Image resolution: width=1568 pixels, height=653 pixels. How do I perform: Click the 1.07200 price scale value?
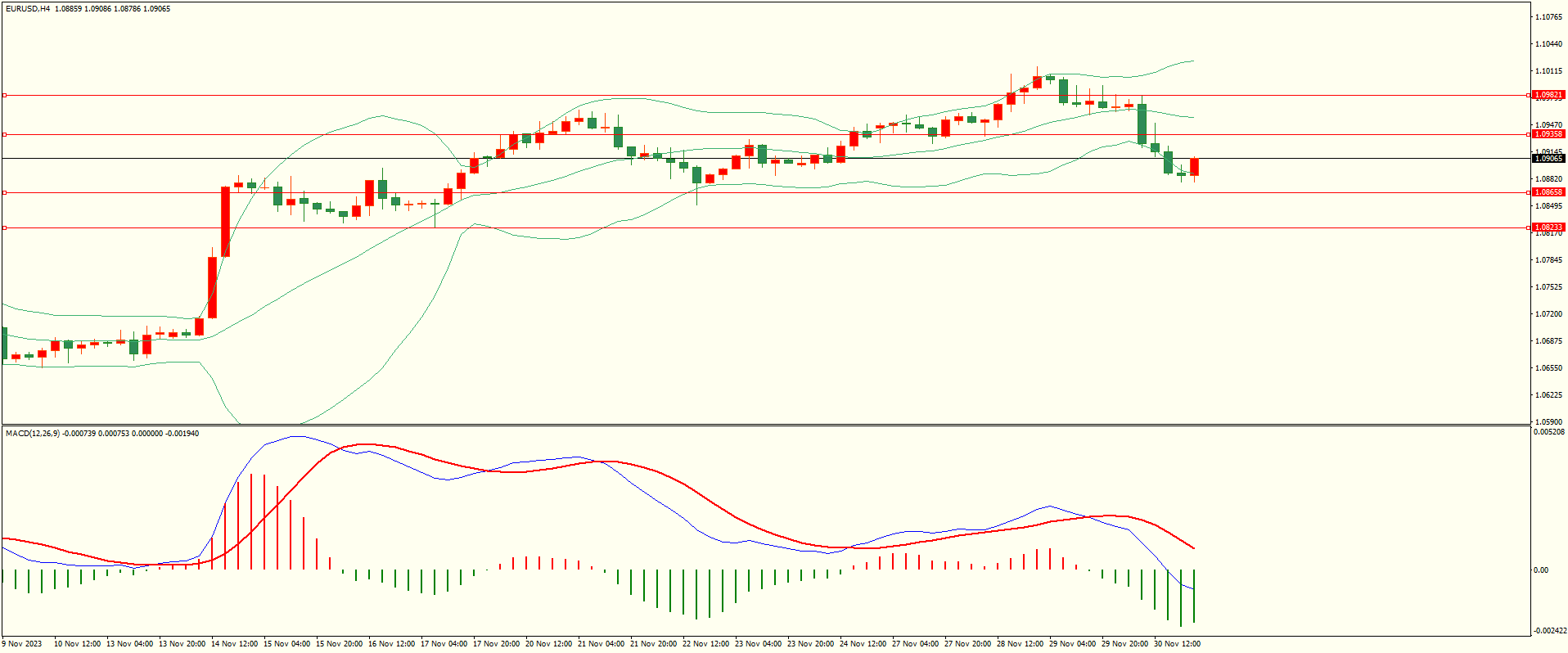coord(1548,314)
